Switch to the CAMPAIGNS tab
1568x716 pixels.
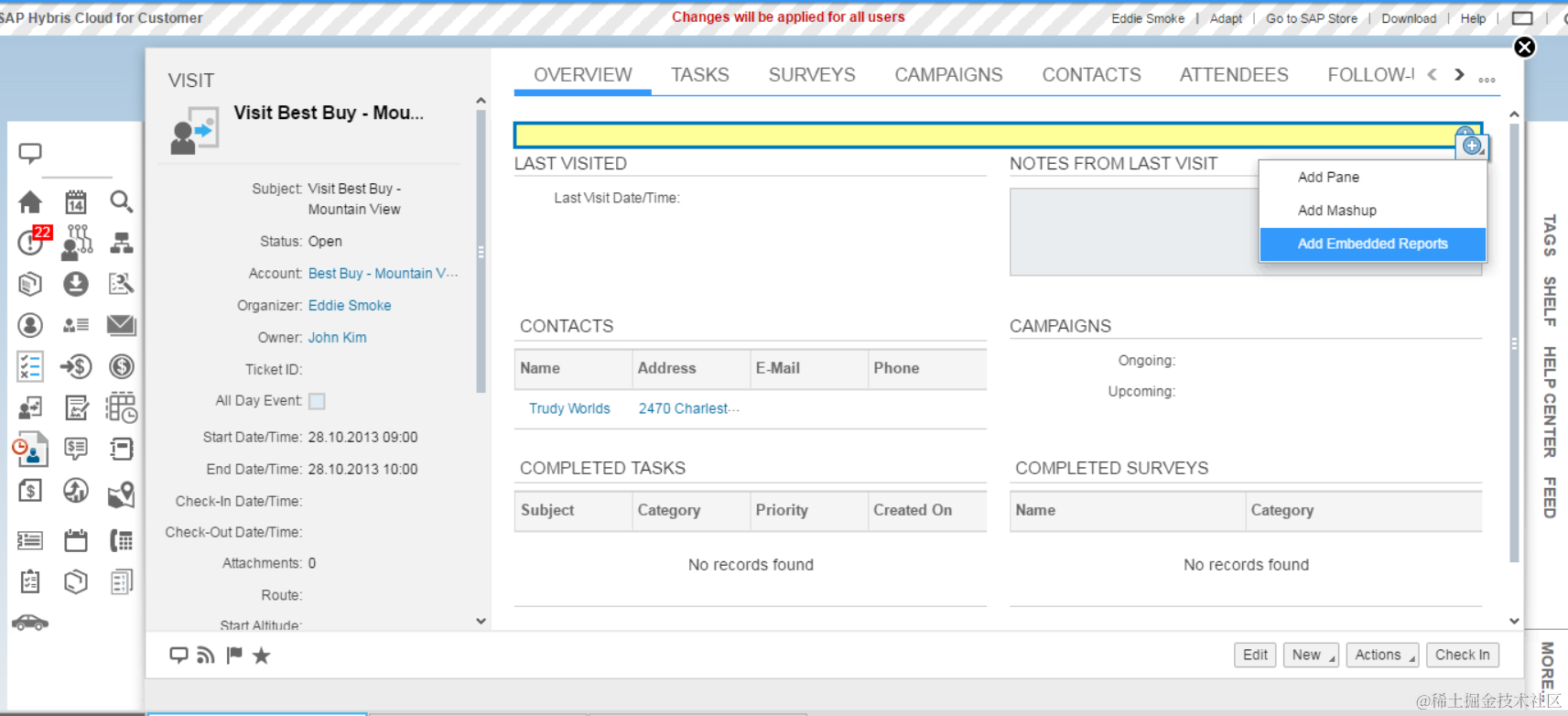(x=948, y=75)
